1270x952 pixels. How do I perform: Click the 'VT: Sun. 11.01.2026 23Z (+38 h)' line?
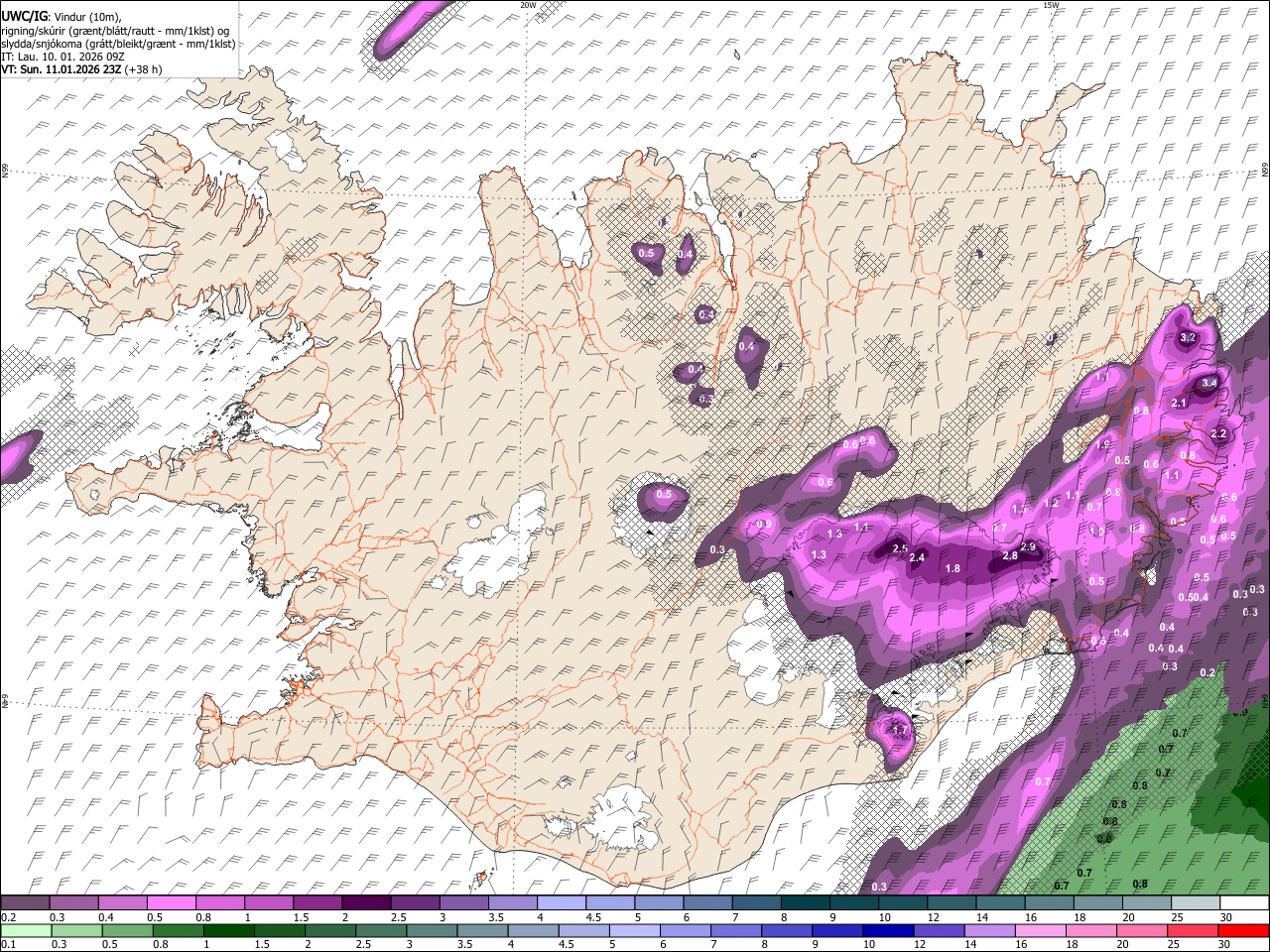(x=81, y=69)
